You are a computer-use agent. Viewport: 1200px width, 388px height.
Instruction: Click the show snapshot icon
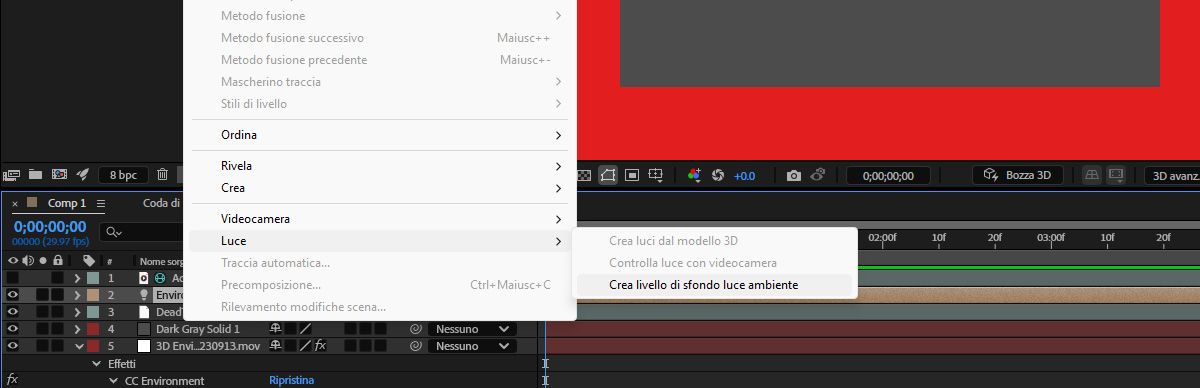coord(817,175)
